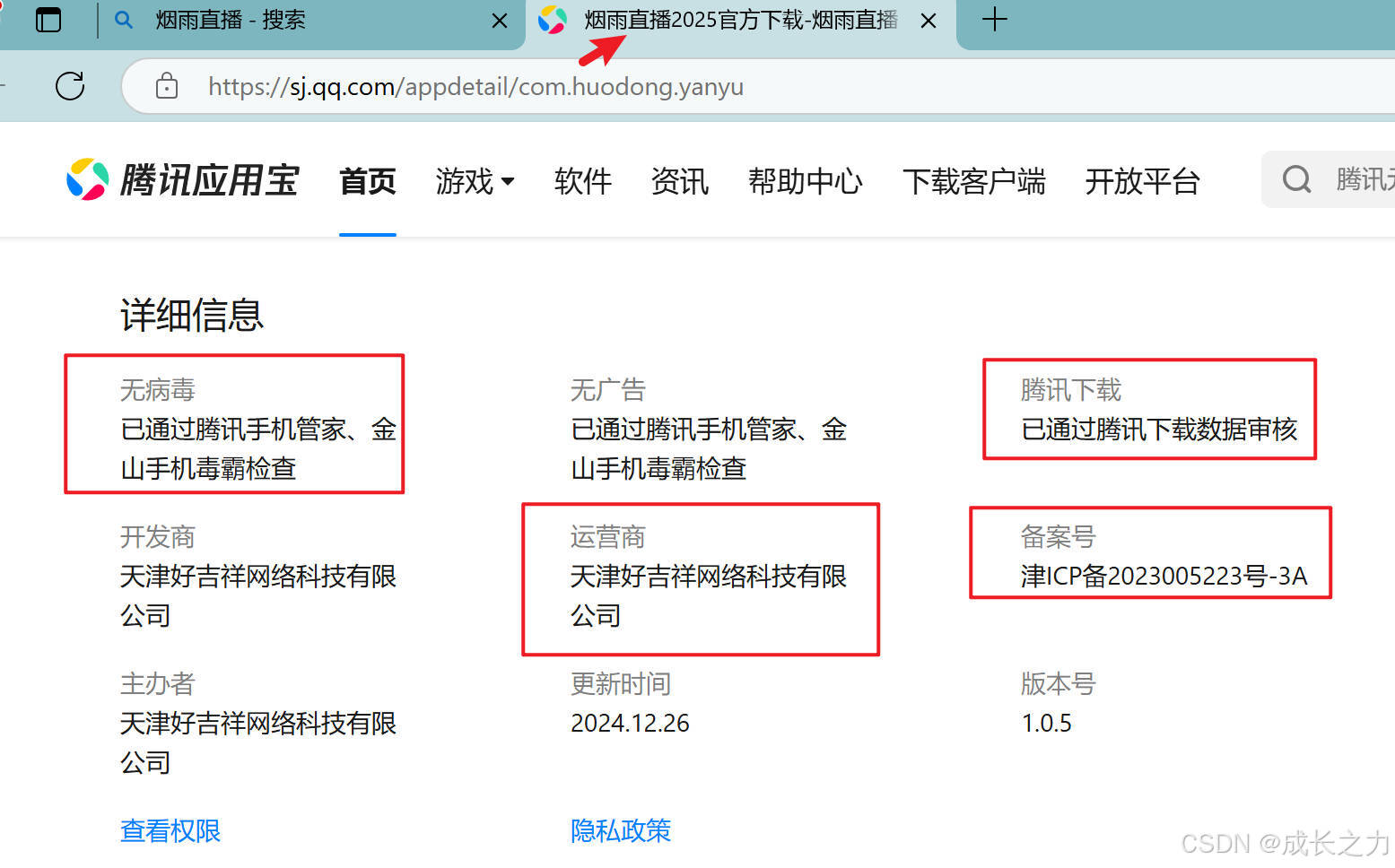Screen dimensions: 1395x868
Task: Open 开放平台 in the navigation
Action: coord(1143,181)
